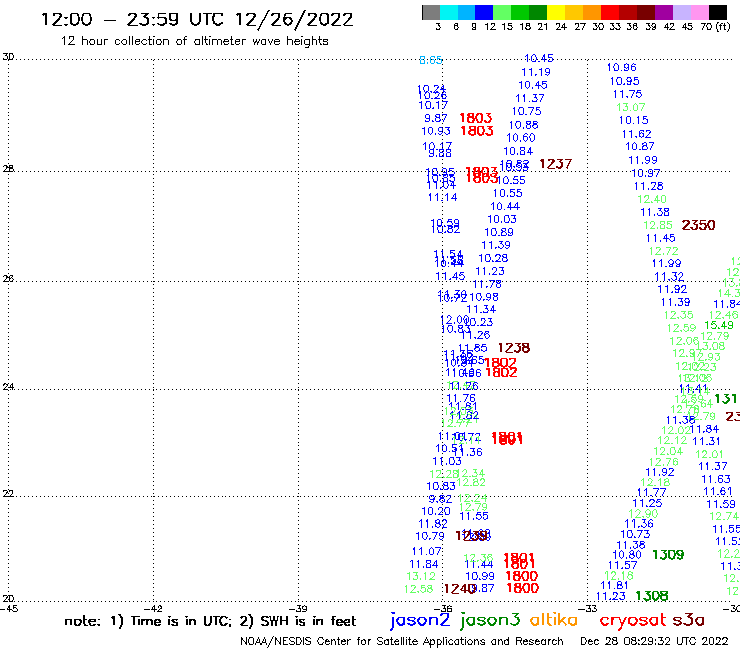
Task: Click the wave height value '10.60'
Action: coord(521,138)
